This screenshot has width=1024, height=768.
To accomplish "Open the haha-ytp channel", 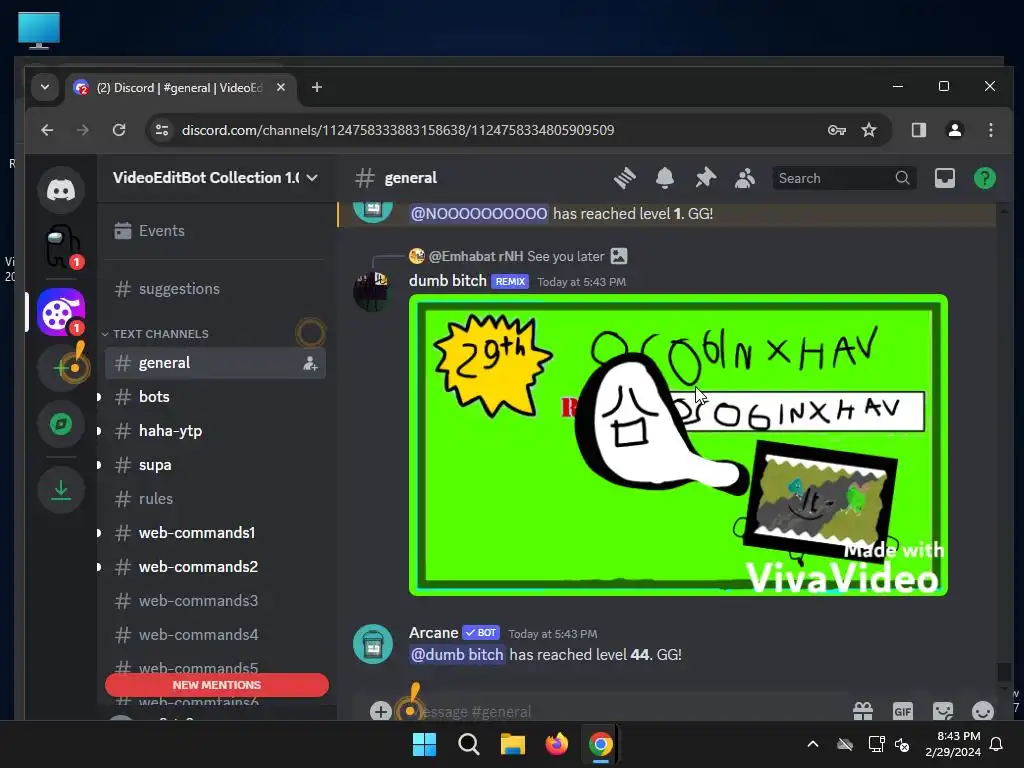I will (216, 431).
